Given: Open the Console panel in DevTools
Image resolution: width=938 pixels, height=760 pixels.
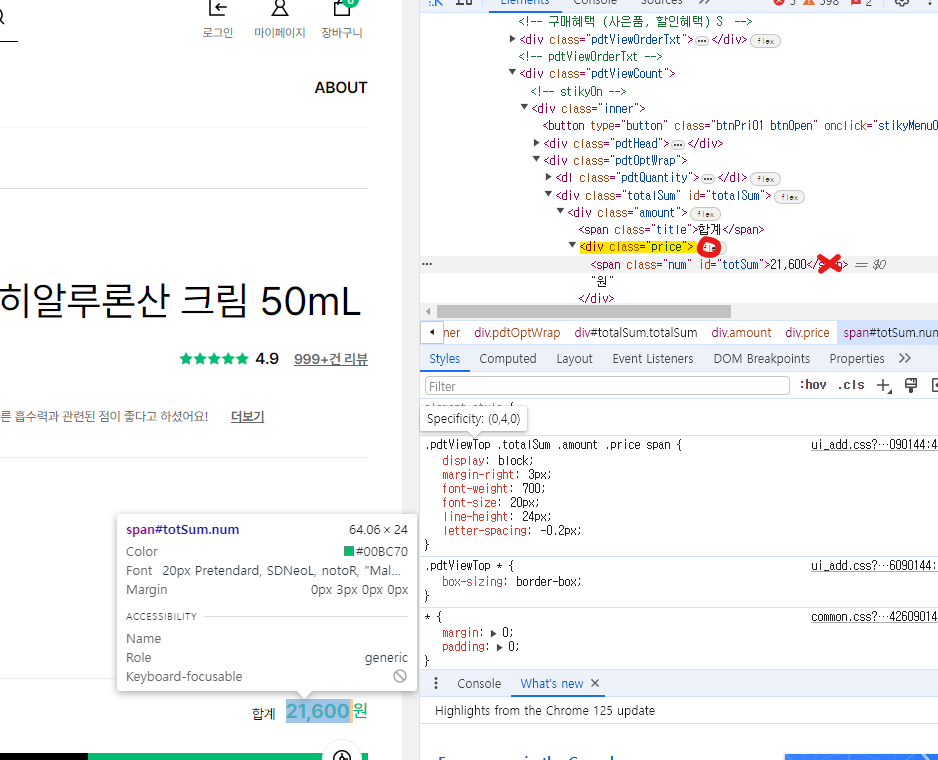Looking at the screenshot, I should click(595, 2).
